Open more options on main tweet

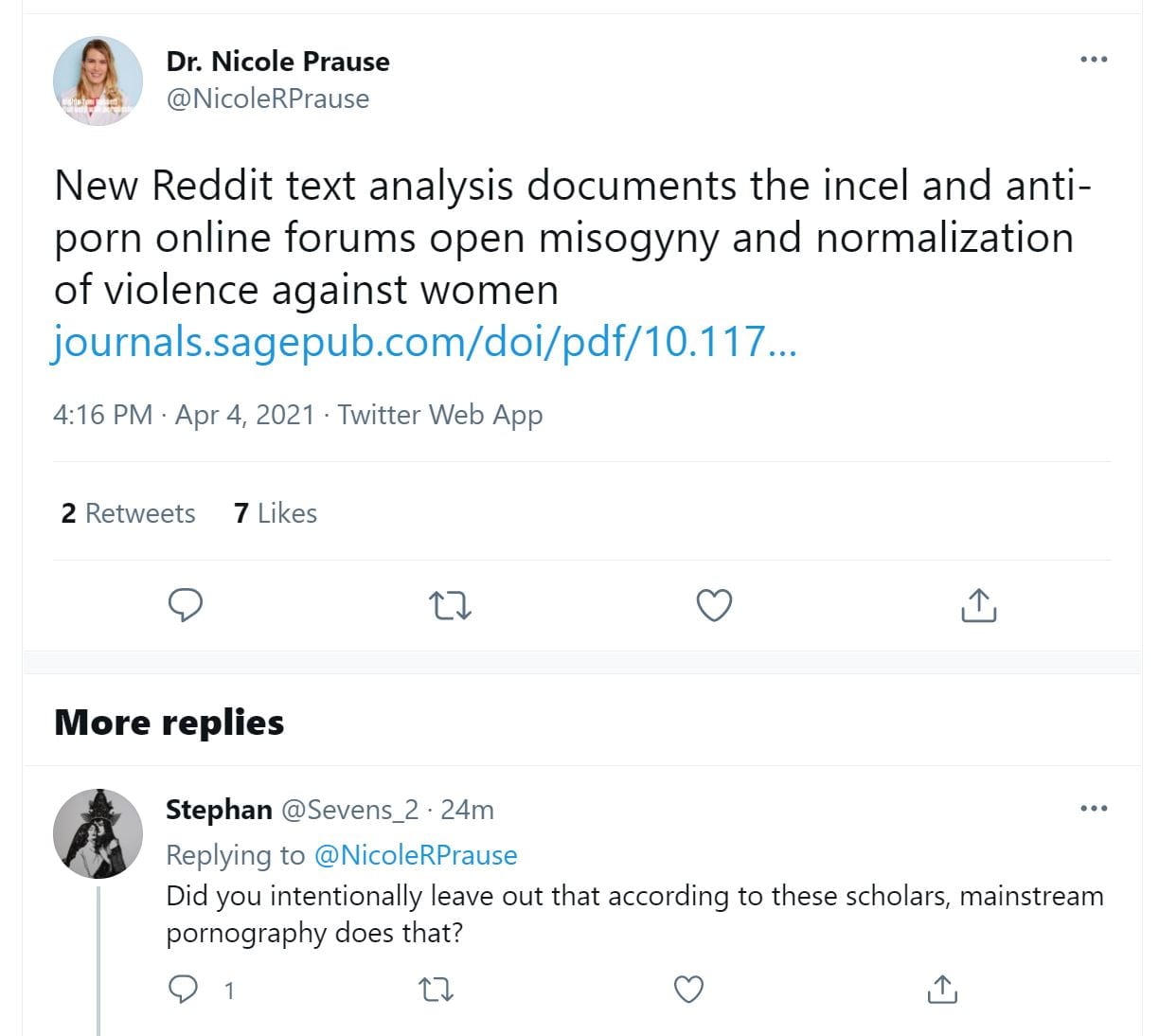1093,60
